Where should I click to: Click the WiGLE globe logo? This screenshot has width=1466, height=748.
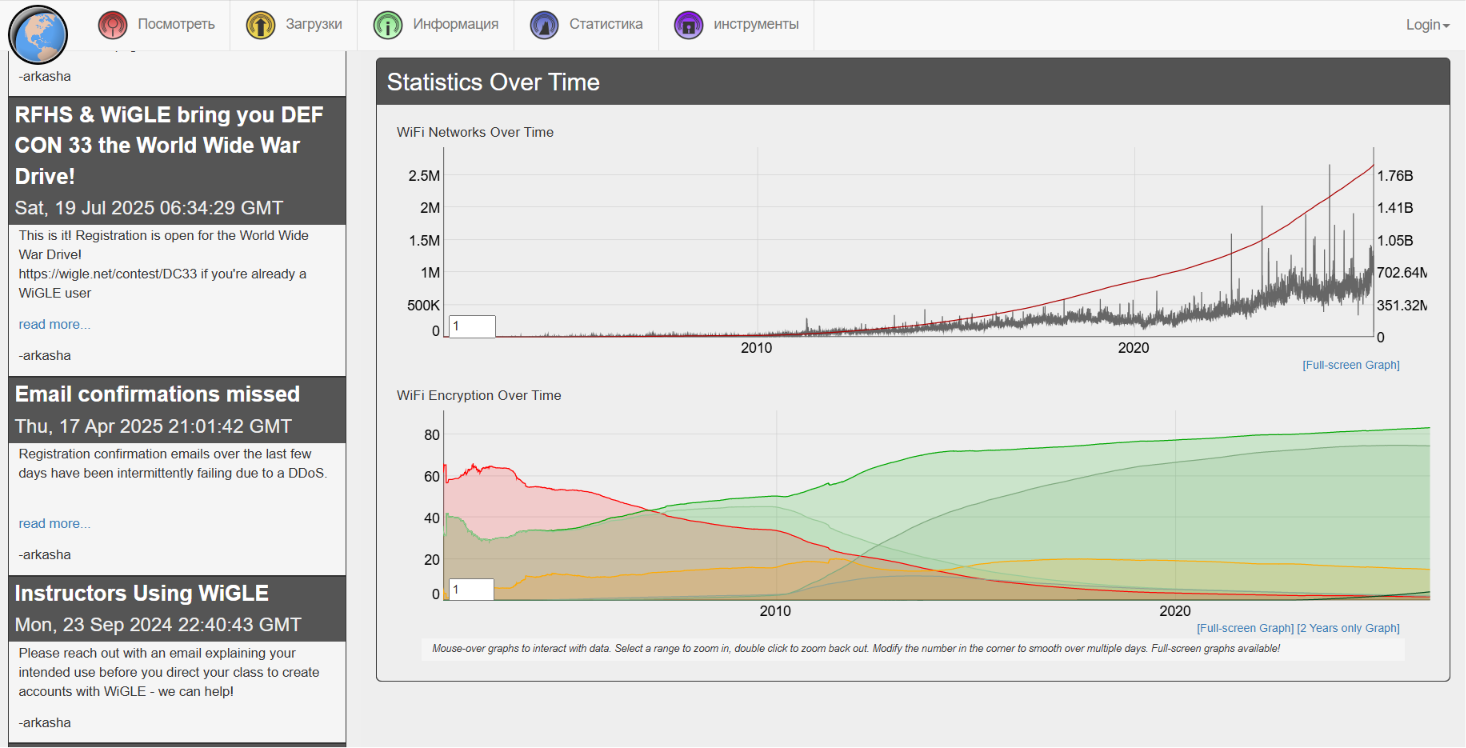coord(38,34)
